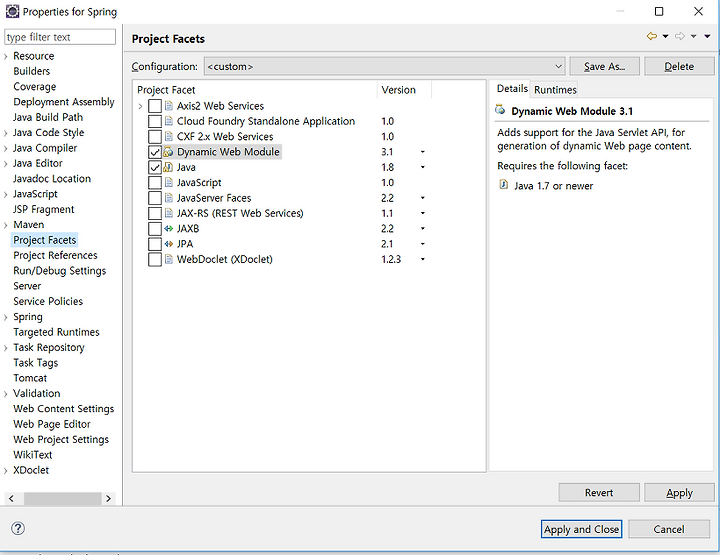
Task: Enable the JavaScript facet checkbox
Action: coord(155,182)
